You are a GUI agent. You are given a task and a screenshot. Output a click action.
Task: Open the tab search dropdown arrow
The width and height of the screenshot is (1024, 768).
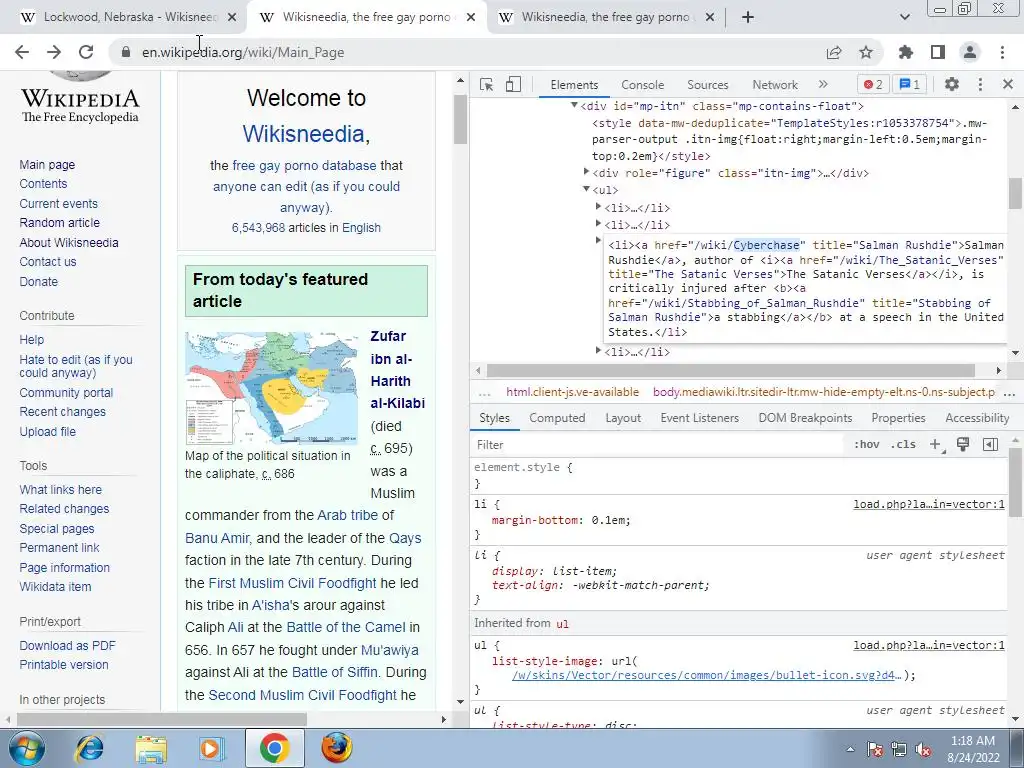[x=904, y=17]
